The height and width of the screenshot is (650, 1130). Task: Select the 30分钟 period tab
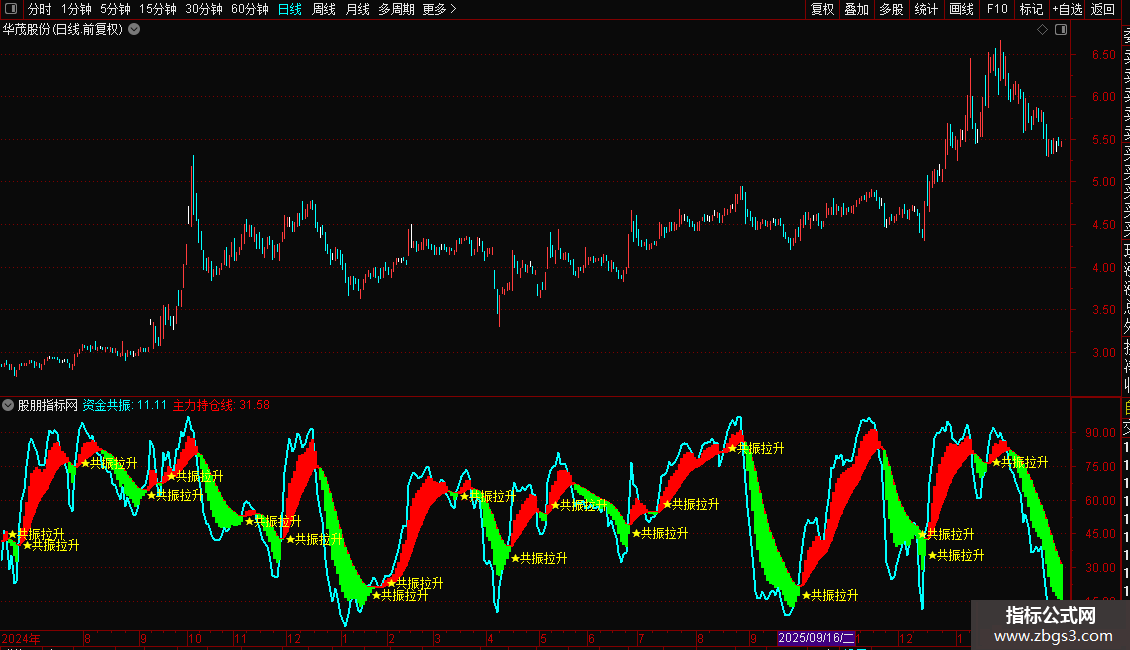pyautogui.click(x=204, y=9)
